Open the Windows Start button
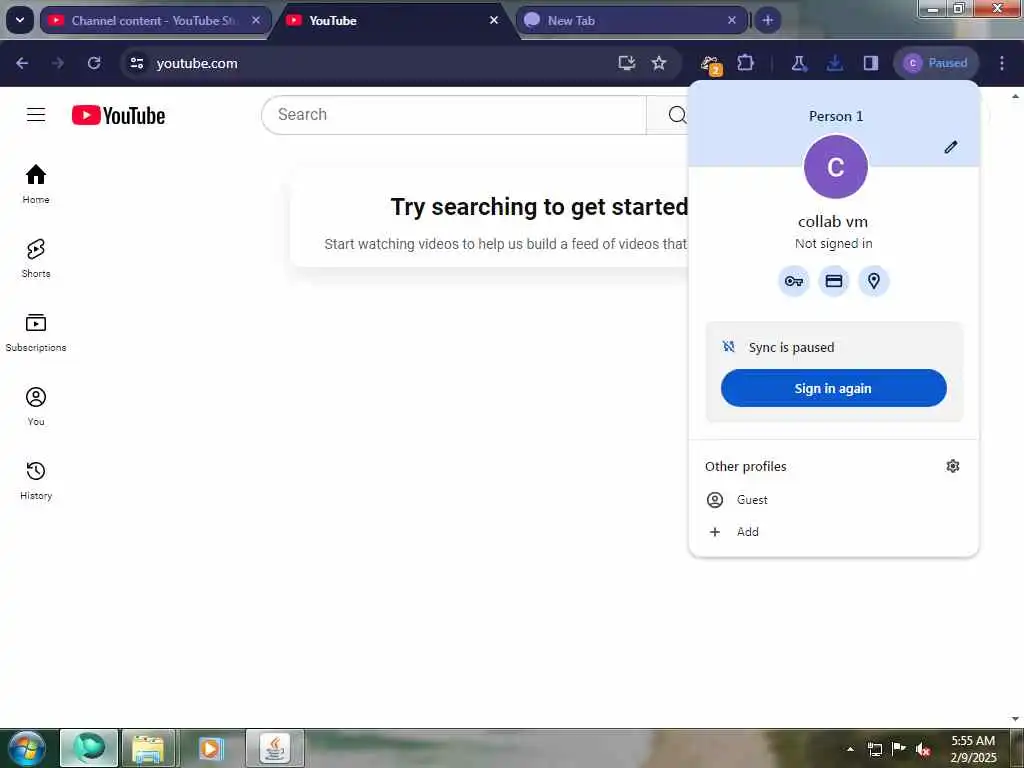Image resolution: width=1024 pixels, height=768 pixels. 26,748
